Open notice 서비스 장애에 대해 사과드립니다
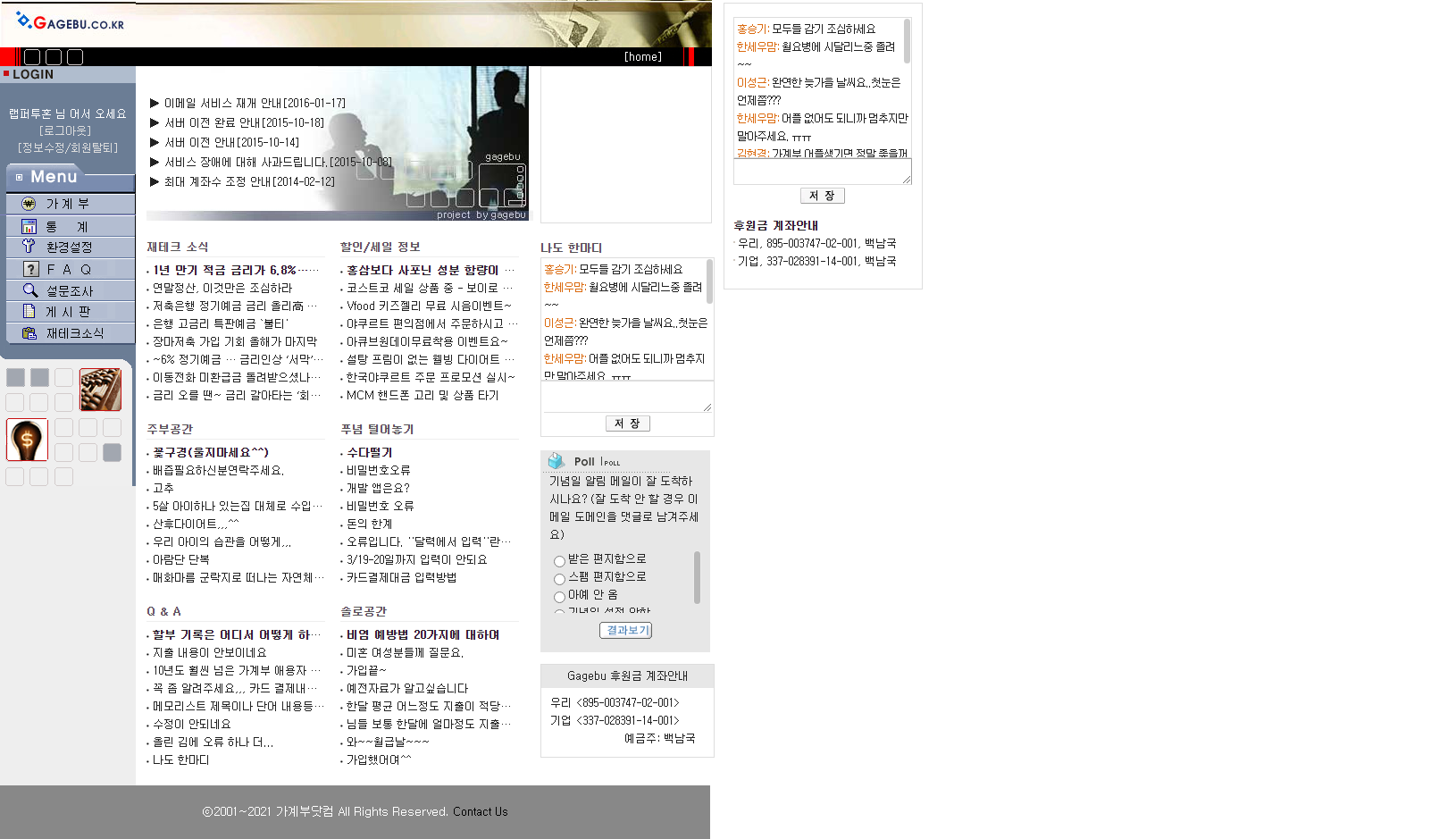This screenshot has width=1456, height=839. pyautogui.click(x=278, y=163)
